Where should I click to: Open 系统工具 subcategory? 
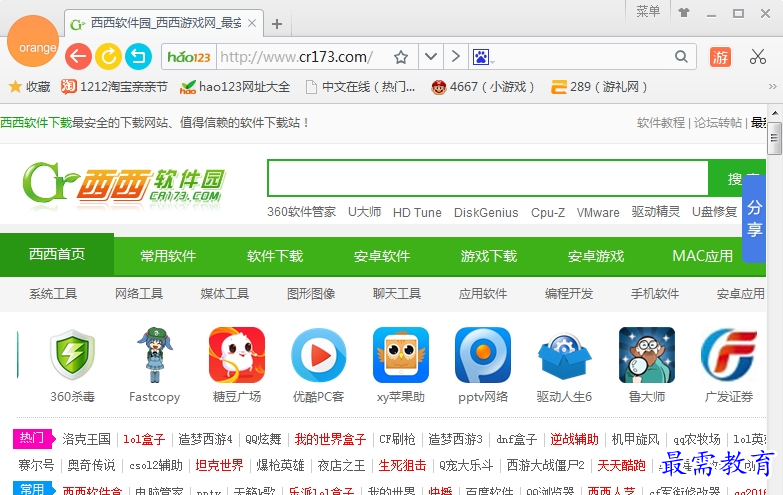[53, 294]
